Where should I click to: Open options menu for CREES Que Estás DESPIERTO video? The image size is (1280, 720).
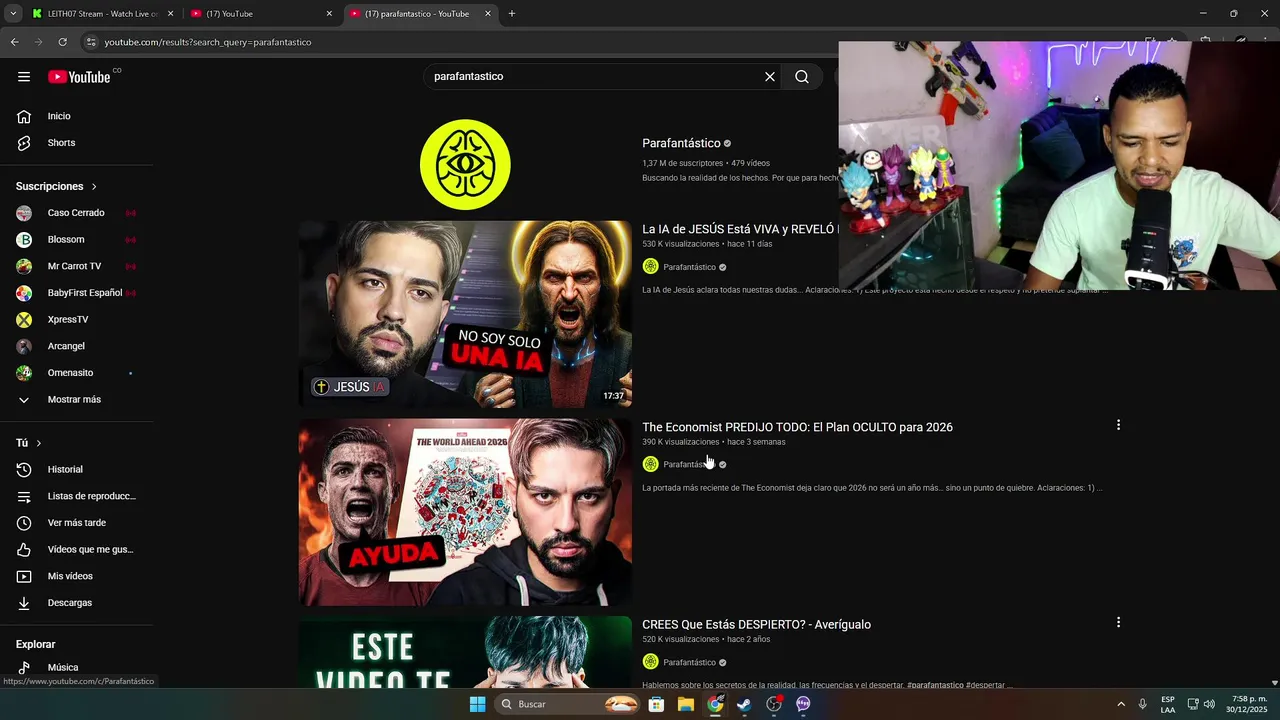pyautogui.click(x=1118, y=622)
